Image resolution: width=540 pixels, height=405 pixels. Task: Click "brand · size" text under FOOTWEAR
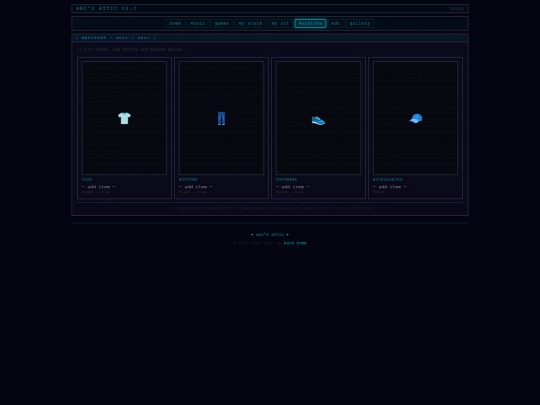click(290, 192)
